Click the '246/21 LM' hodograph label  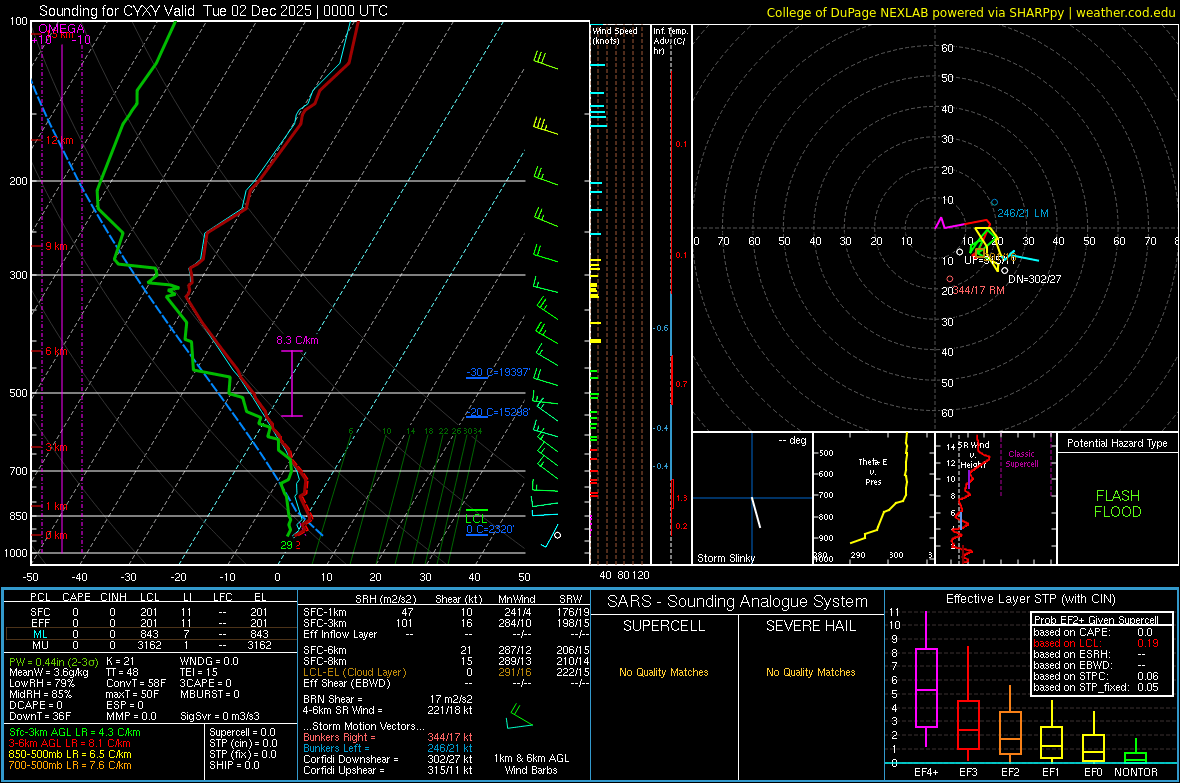(x=1023, y=213)
